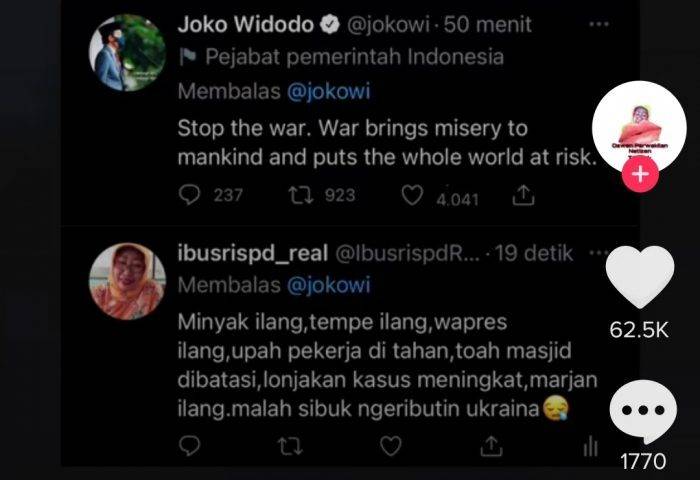Follow creator with the red plus button
The height and width of the screenshot is (480, 700).
pos(640,174)
